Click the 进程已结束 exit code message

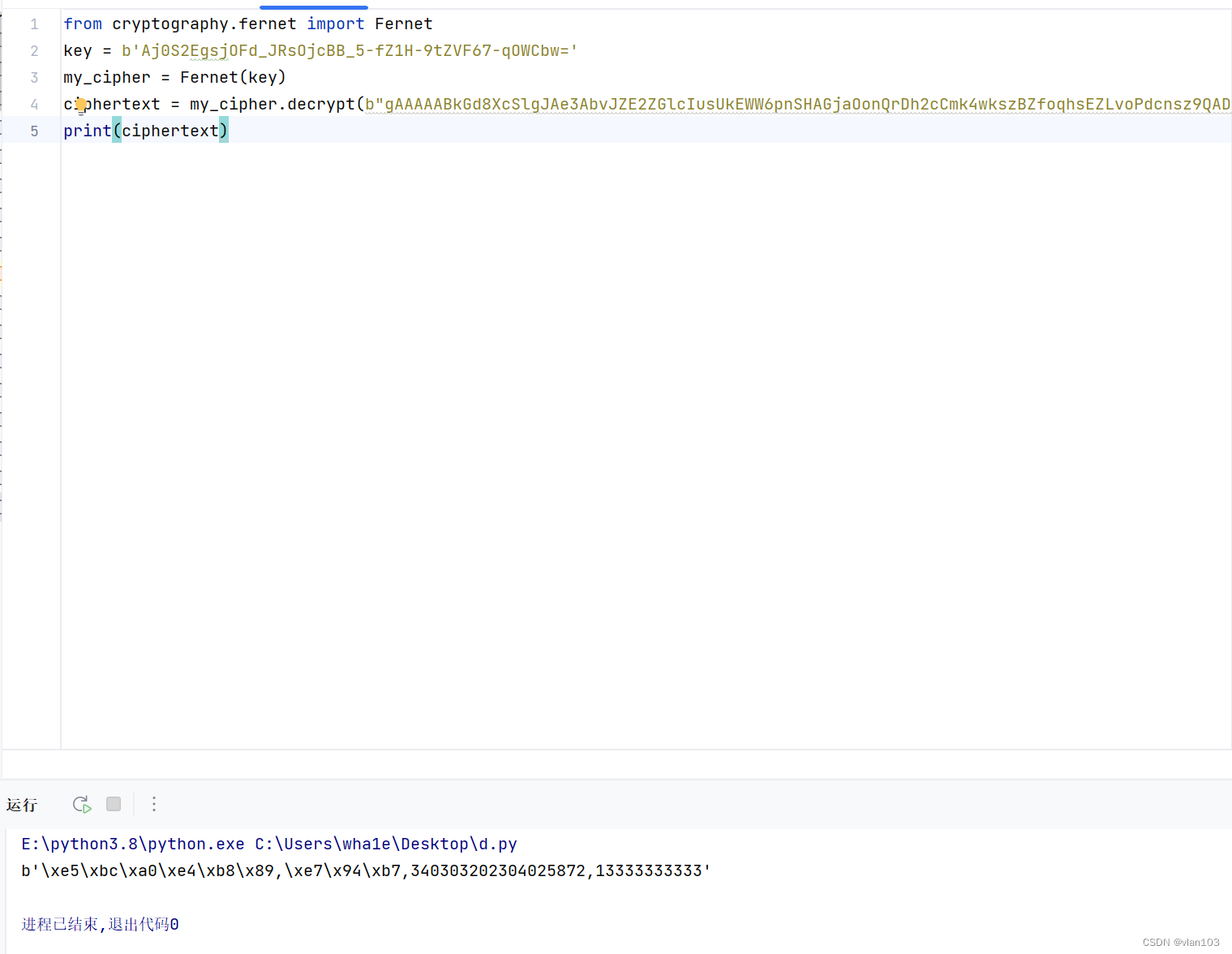pos(100,925)
